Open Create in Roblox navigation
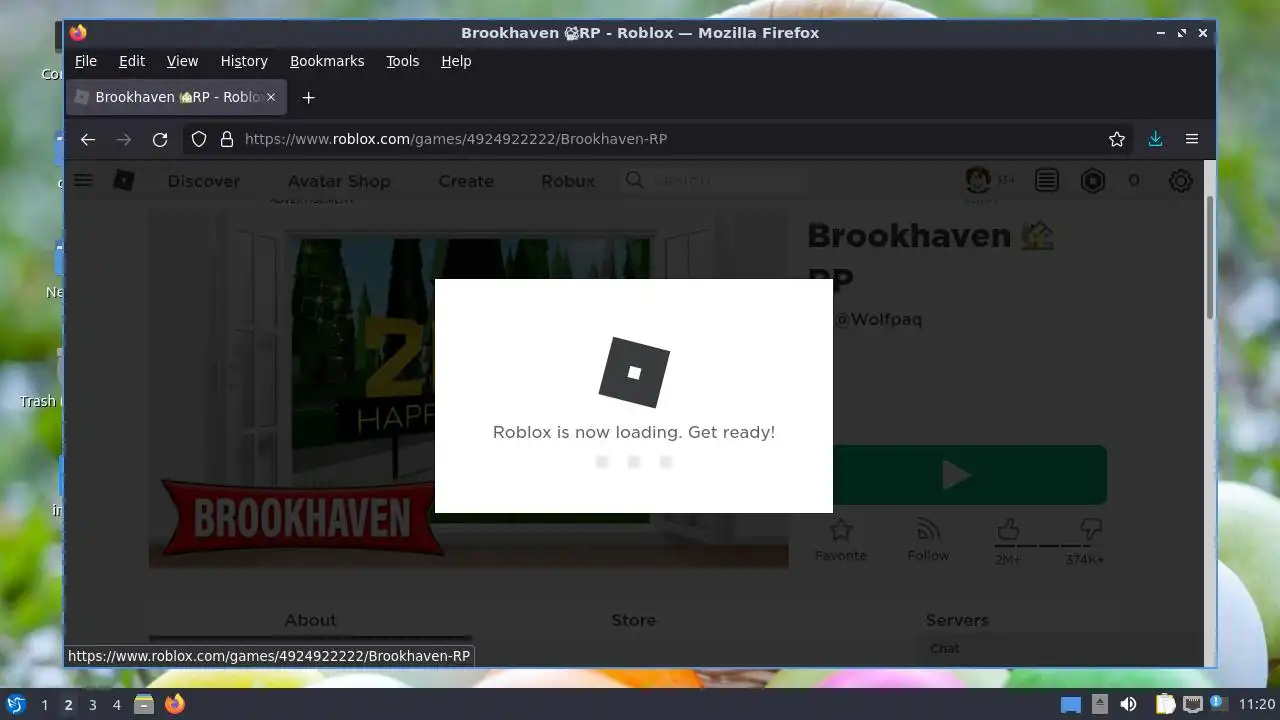 coord(466,181)
